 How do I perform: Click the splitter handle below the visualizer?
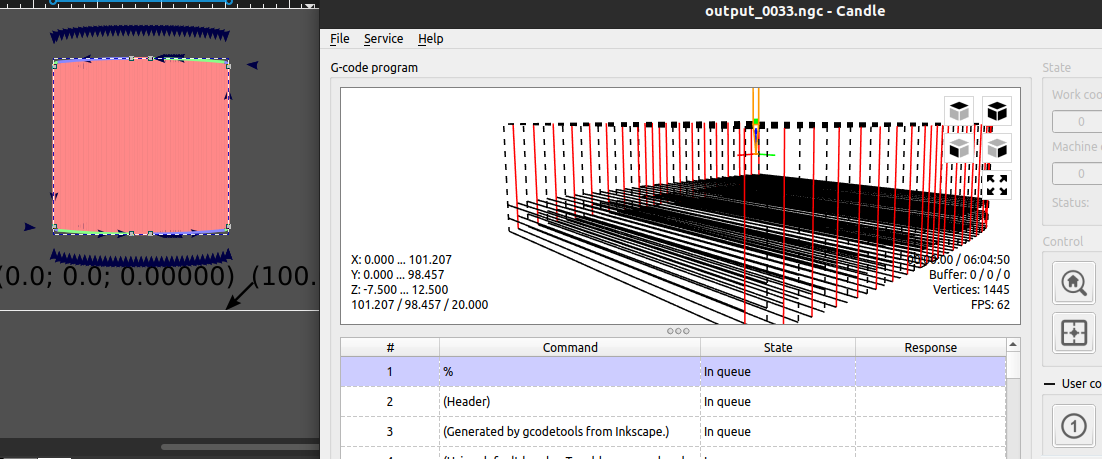click(x=678, y=330)
